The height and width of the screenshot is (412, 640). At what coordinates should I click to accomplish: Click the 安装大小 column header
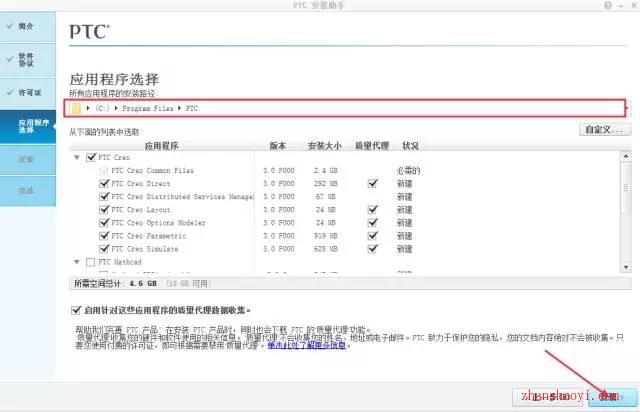324,146
